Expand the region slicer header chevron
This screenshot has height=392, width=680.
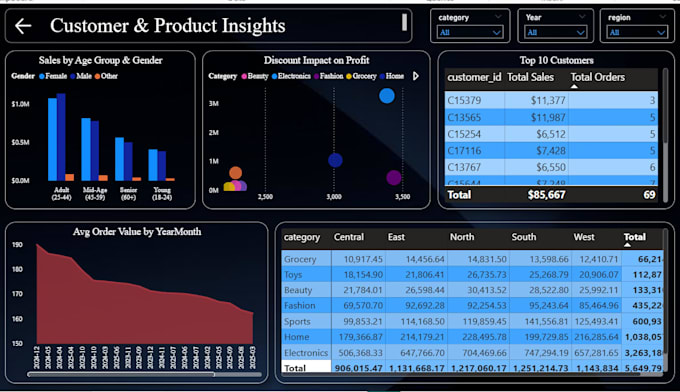662,17
